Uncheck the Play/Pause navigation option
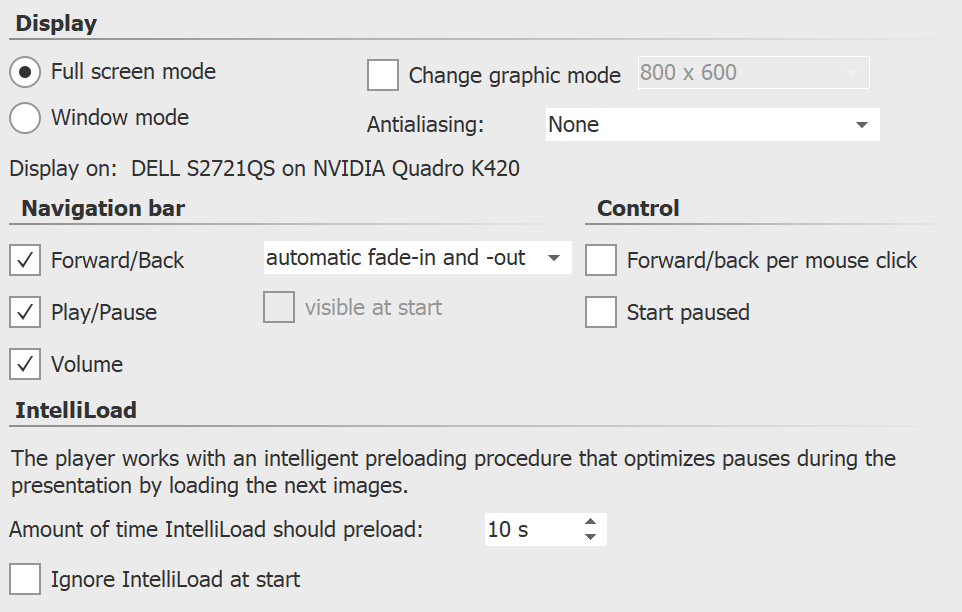Viewport: 962px width, 612px height. point(25,312)
